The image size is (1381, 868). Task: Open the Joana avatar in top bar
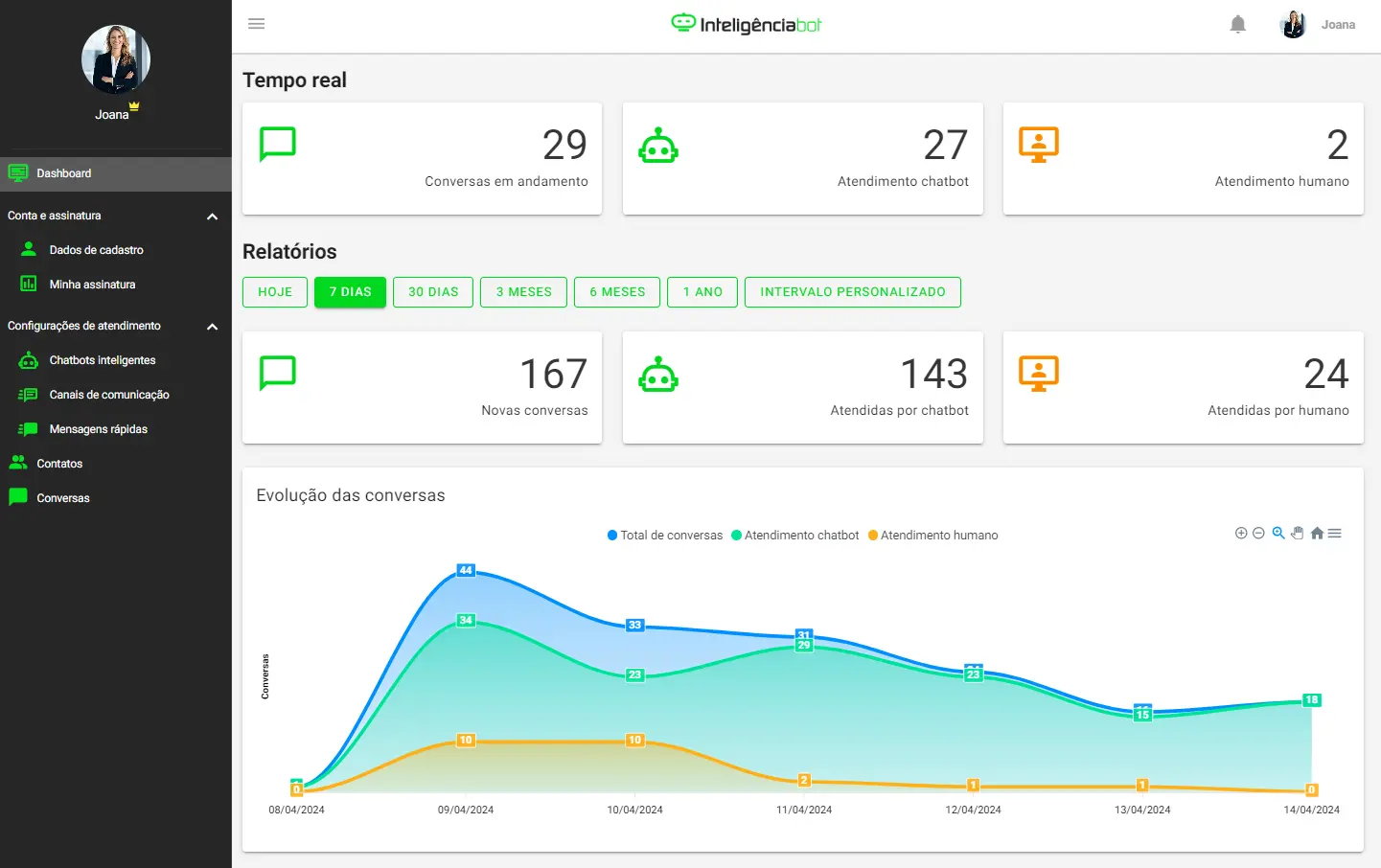1293,25
